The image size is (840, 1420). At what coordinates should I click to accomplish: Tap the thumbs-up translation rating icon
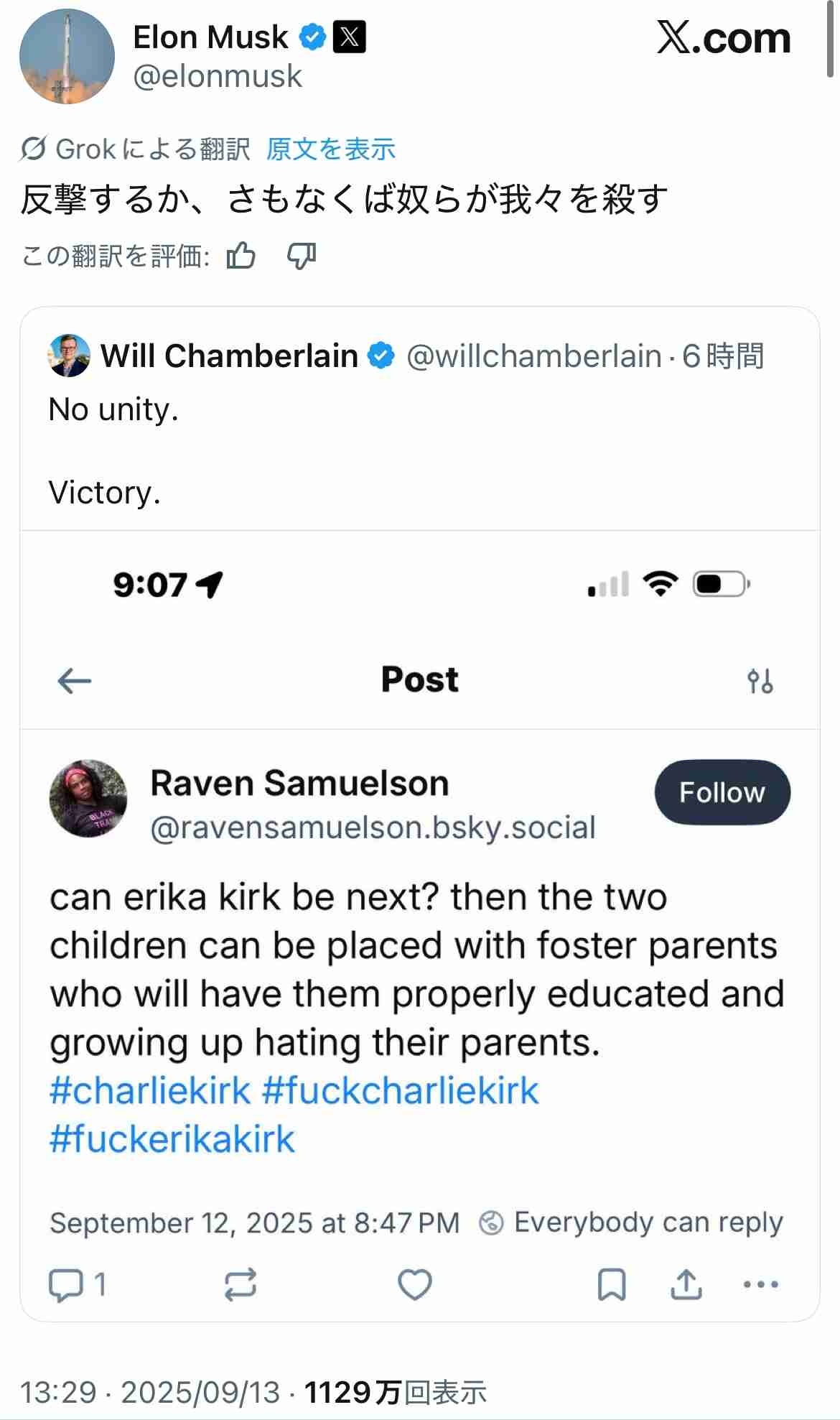coord(241,256)
